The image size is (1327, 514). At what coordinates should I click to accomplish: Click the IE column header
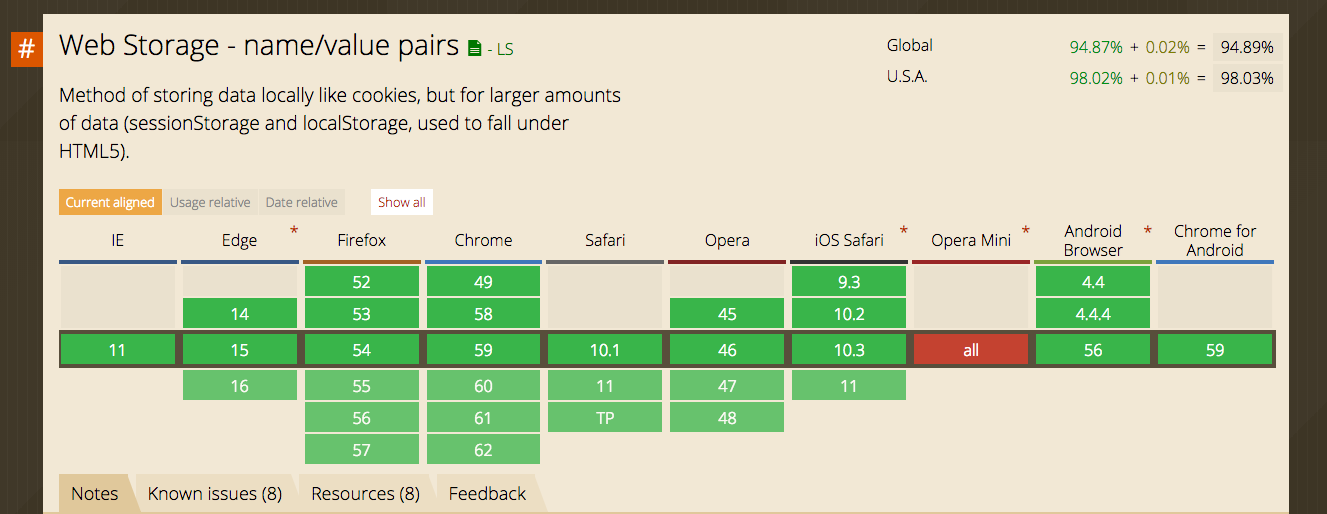pos(118,240)
